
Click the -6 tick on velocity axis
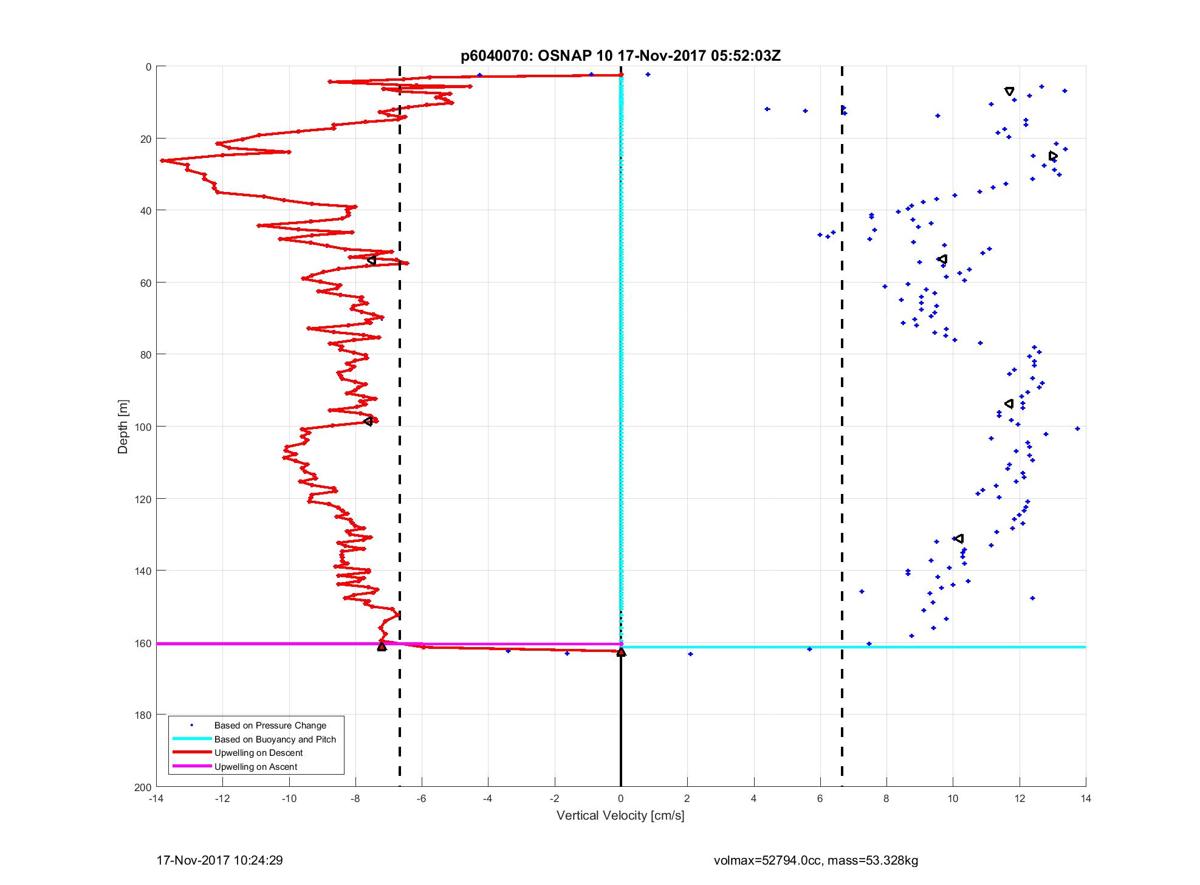422,799
